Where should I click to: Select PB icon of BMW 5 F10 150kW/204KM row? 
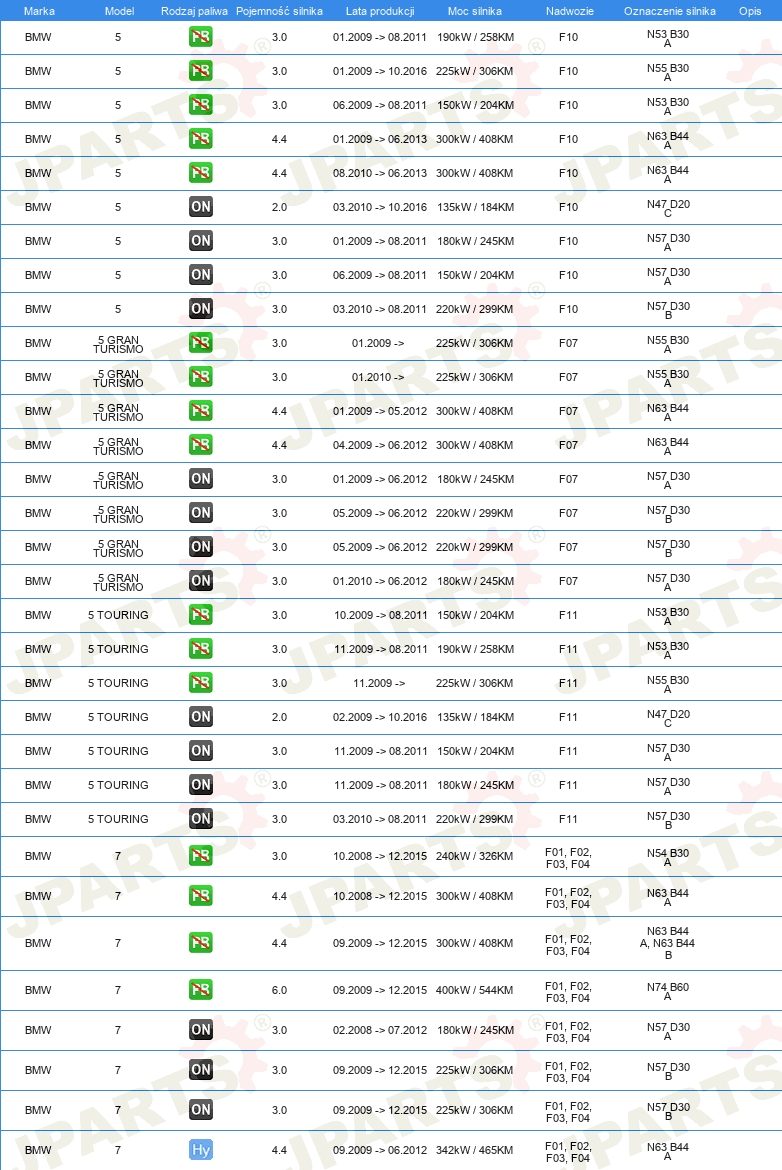point(201,105)
